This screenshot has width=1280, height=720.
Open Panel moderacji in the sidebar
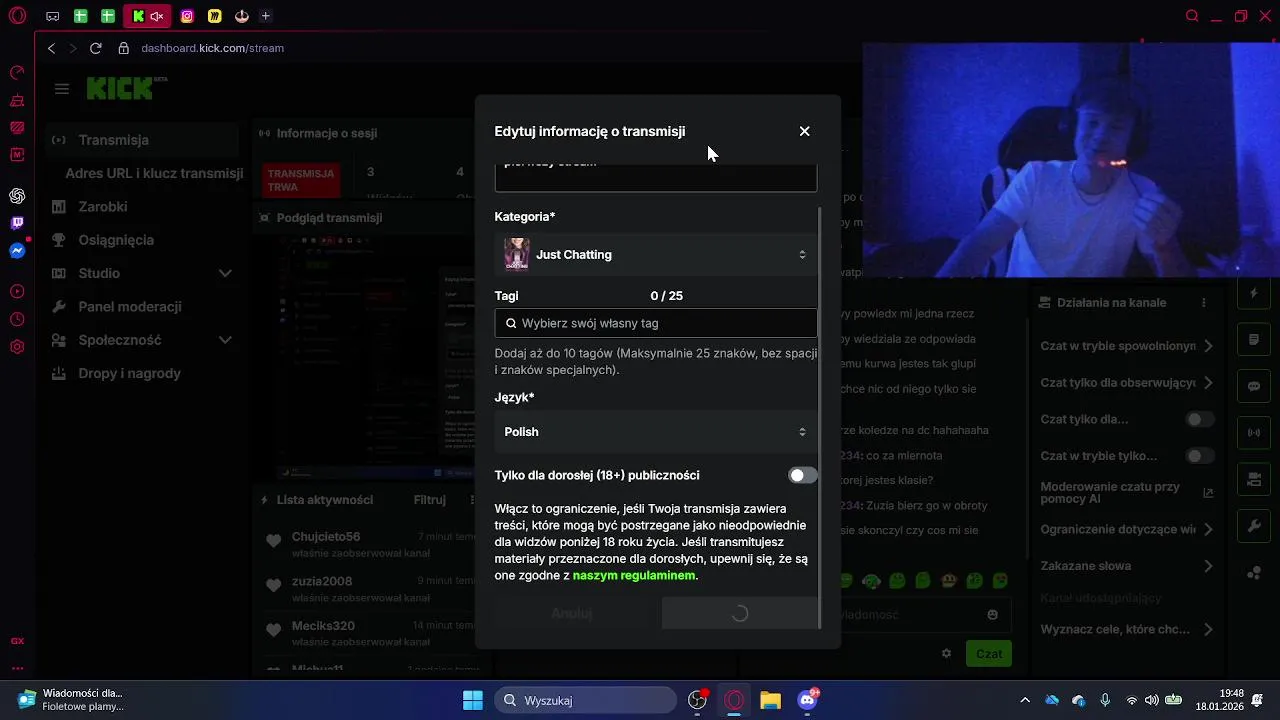130,307
